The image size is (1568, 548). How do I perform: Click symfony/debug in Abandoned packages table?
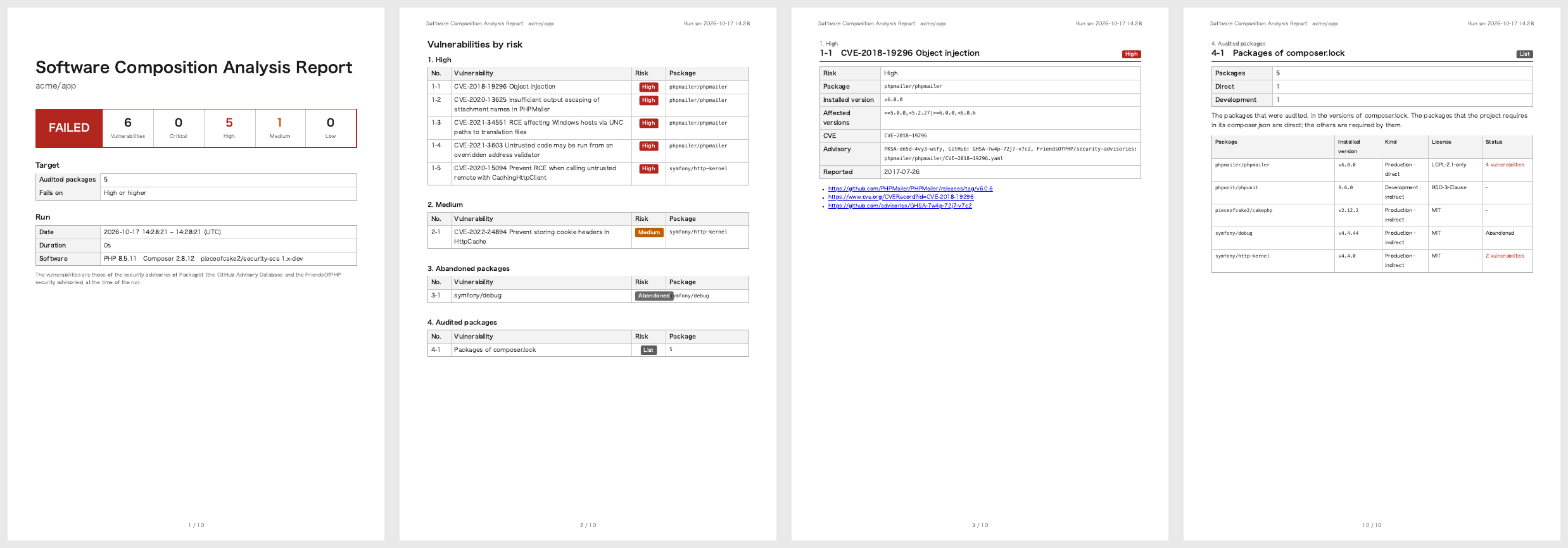click(x=477, y=296)
